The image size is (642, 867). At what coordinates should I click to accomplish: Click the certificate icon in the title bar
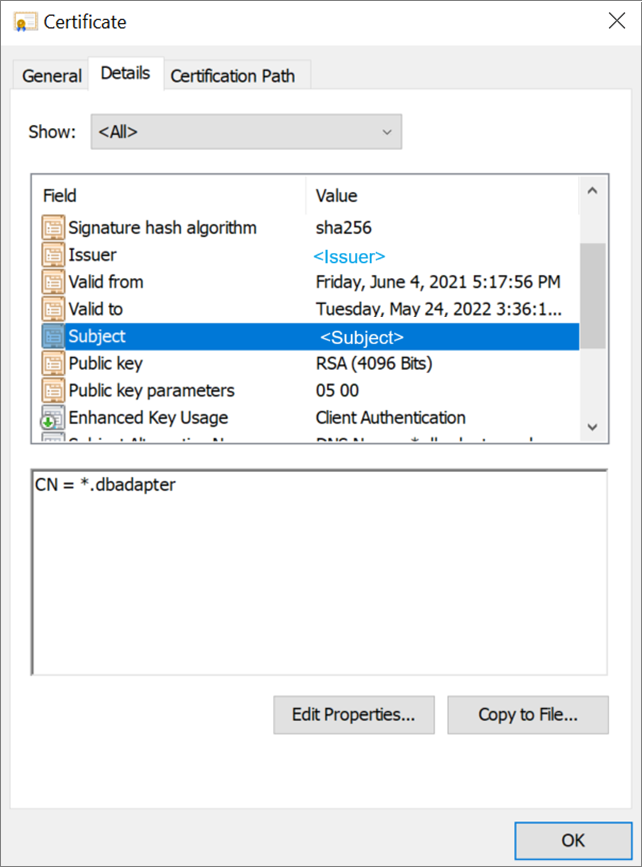(23, 21)
